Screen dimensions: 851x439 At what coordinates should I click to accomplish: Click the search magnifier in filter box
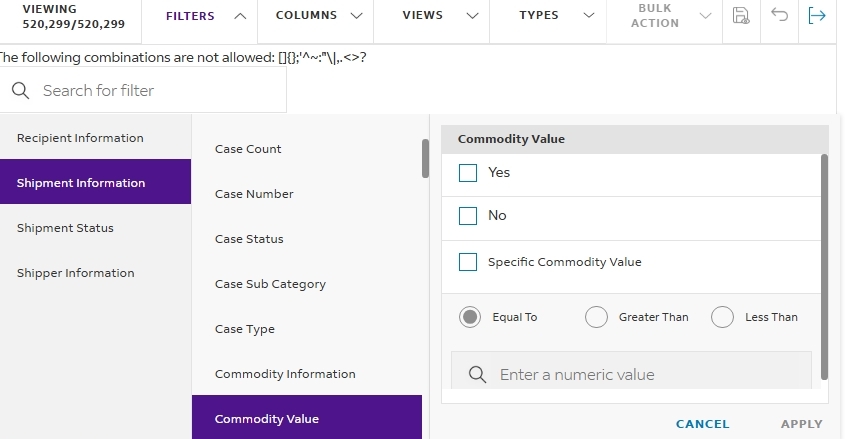[21, 90]
